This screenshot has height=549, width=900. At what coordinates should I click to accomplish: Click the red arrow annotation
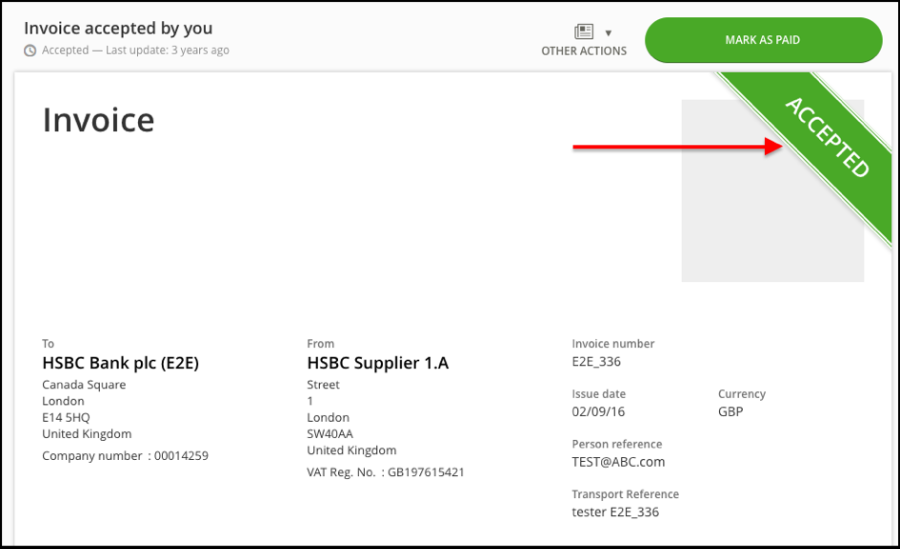(x=677, y=146)
